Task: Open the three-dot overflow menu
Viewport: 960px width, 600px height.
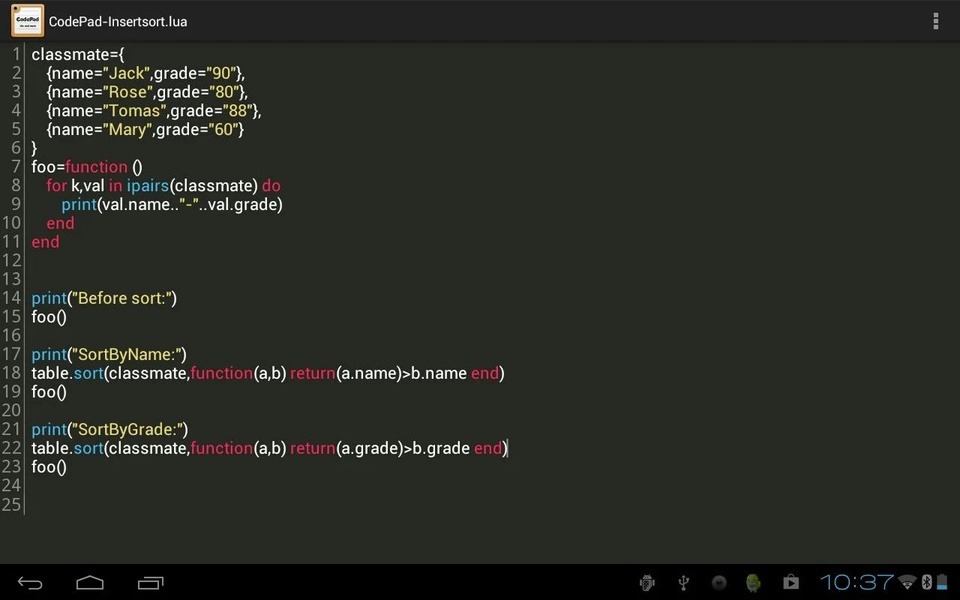Action: [x=936, y=21]
